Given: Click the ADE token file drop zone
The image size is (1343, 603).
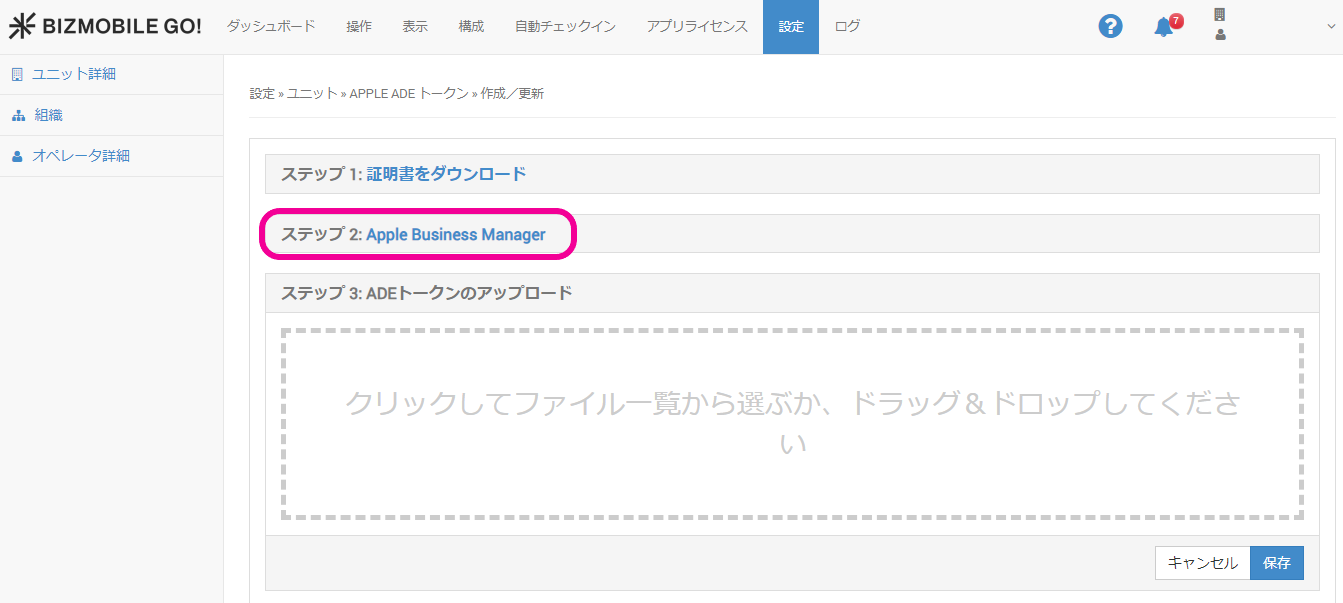Looking at the screenshot, I should (792, 424).
